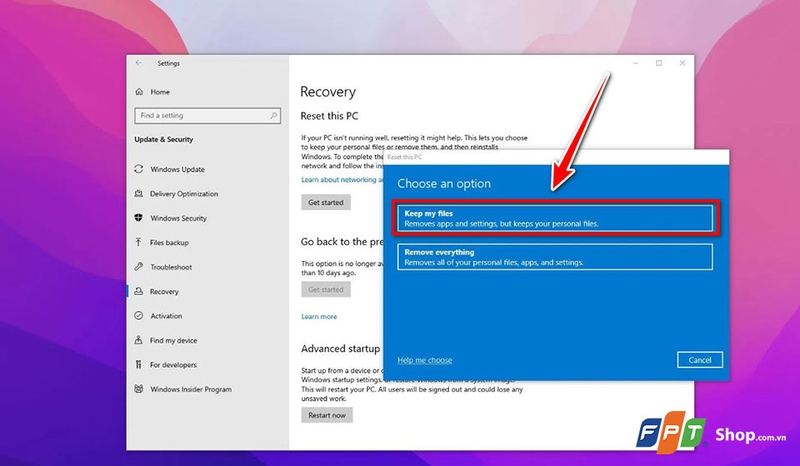Click the back arrow in Settings

[139, 63]
